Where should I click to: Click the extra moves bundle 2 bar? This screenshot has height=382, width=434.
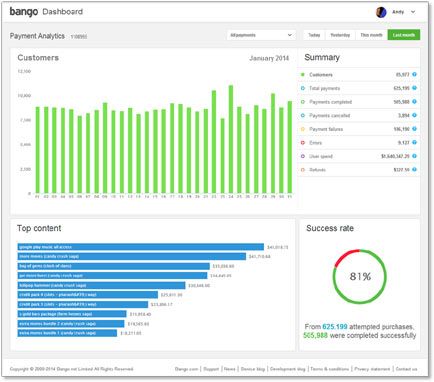point(71,324)
